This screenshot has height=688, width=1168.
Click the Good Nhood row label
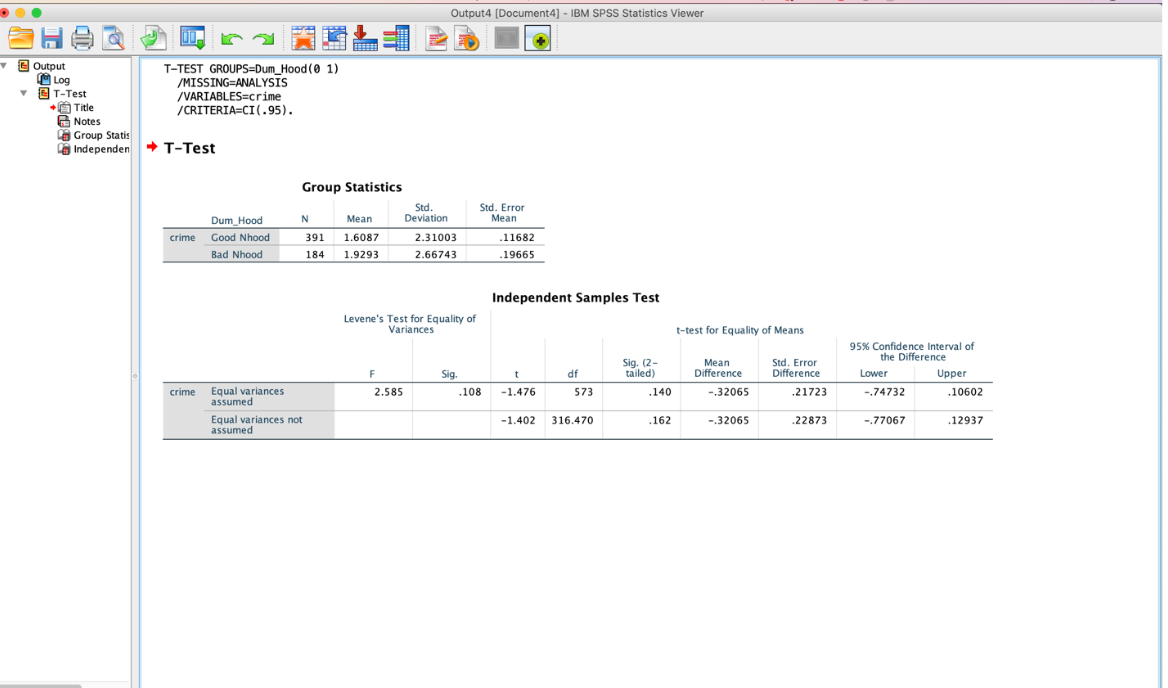pos(240,238)
